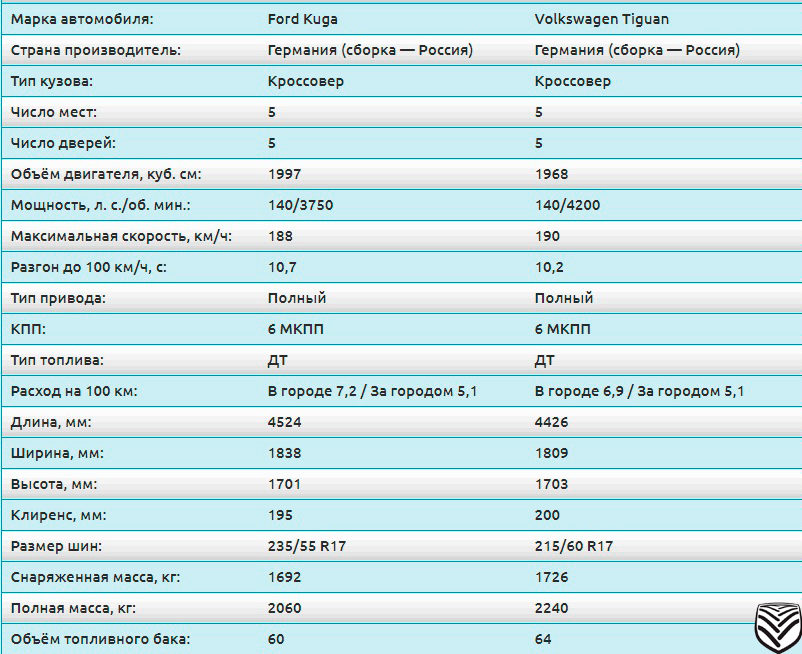Select length value 4524

tap(284, 422)
